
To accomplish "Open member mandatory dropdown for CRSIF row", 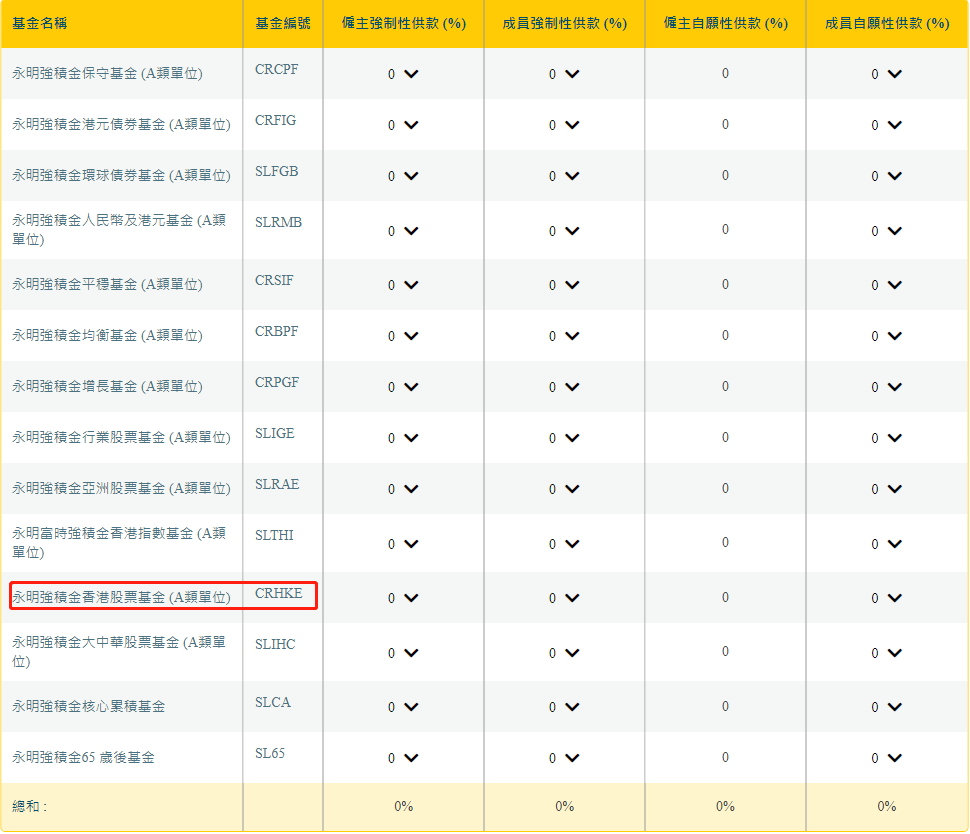I will [564, 285].
